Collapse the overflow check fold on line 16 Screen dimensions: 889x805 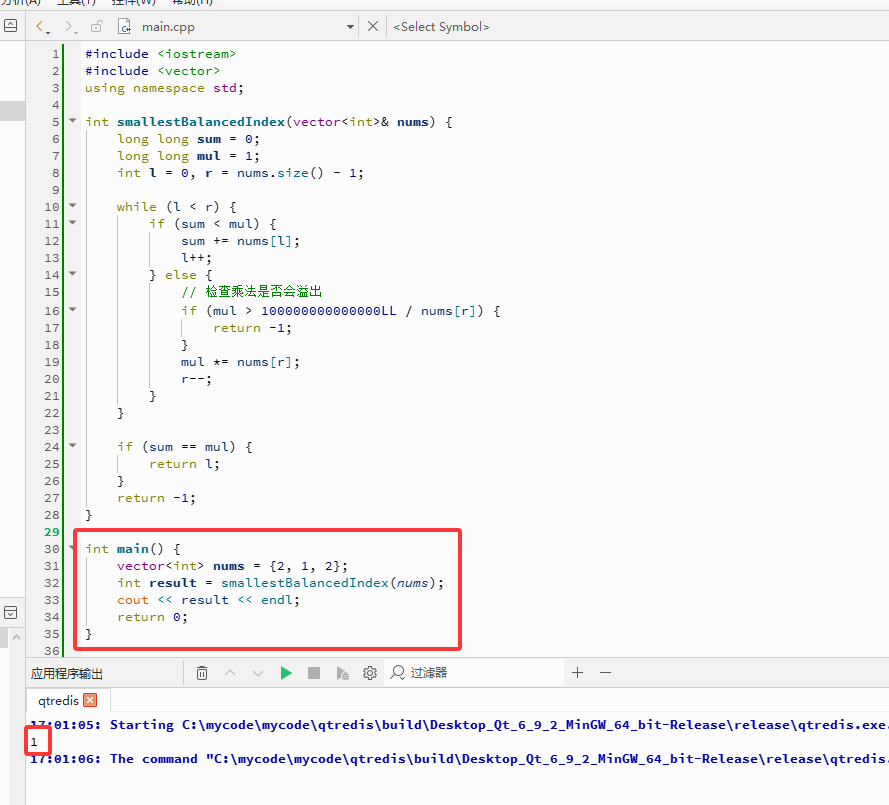[73, 310]
